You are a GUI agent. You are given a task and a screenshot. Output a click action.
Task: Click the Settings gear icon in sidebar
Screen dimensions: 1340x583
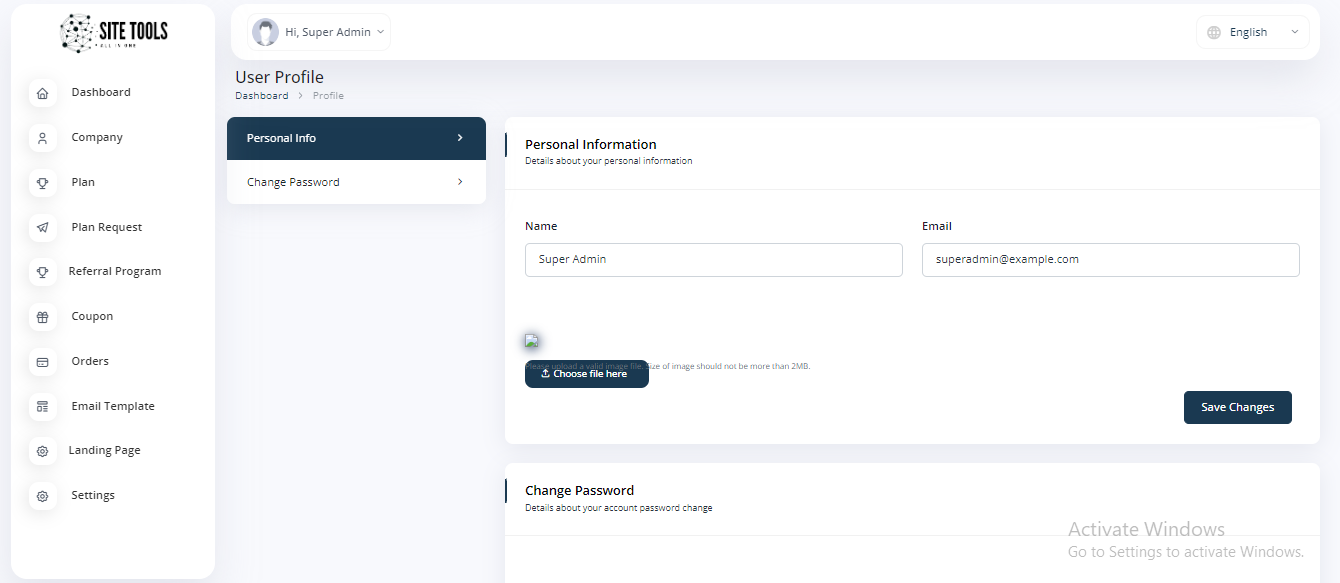coord(42,496)
